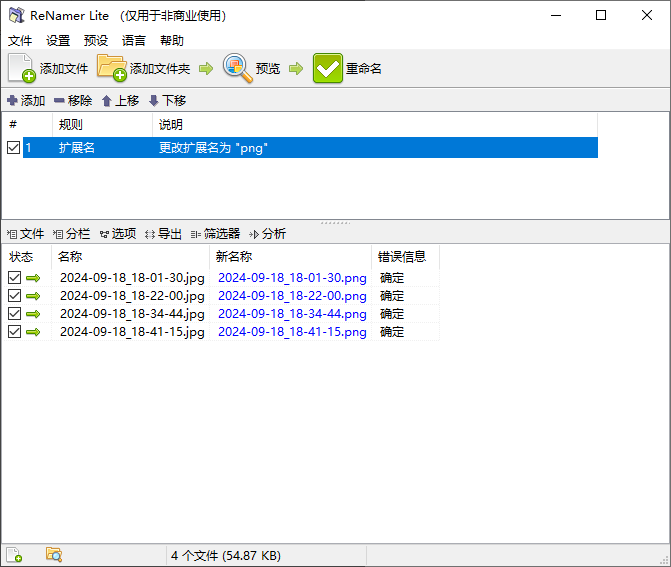Open the 语言 menu
The image size is (671, 567).
tap(134, 41)
